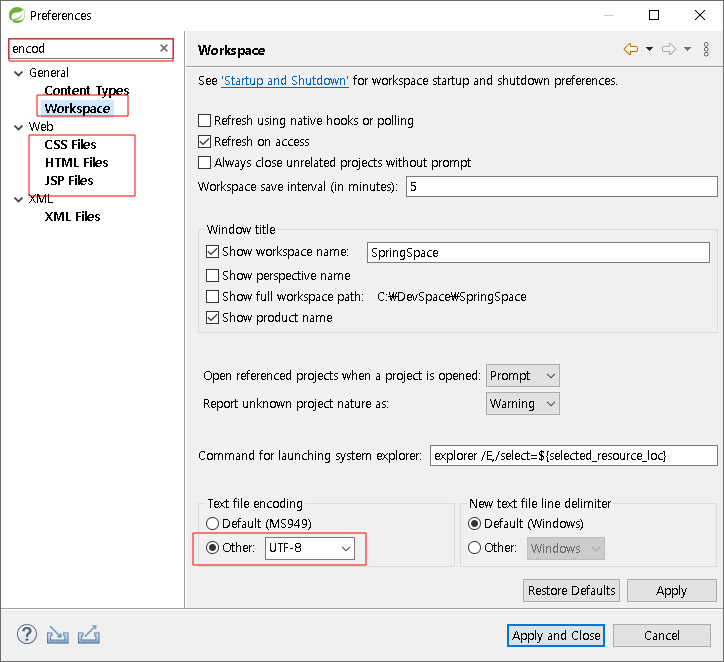724x662 pixels.
Task: Uncheck Refresh on access
Action: (205, 141)
